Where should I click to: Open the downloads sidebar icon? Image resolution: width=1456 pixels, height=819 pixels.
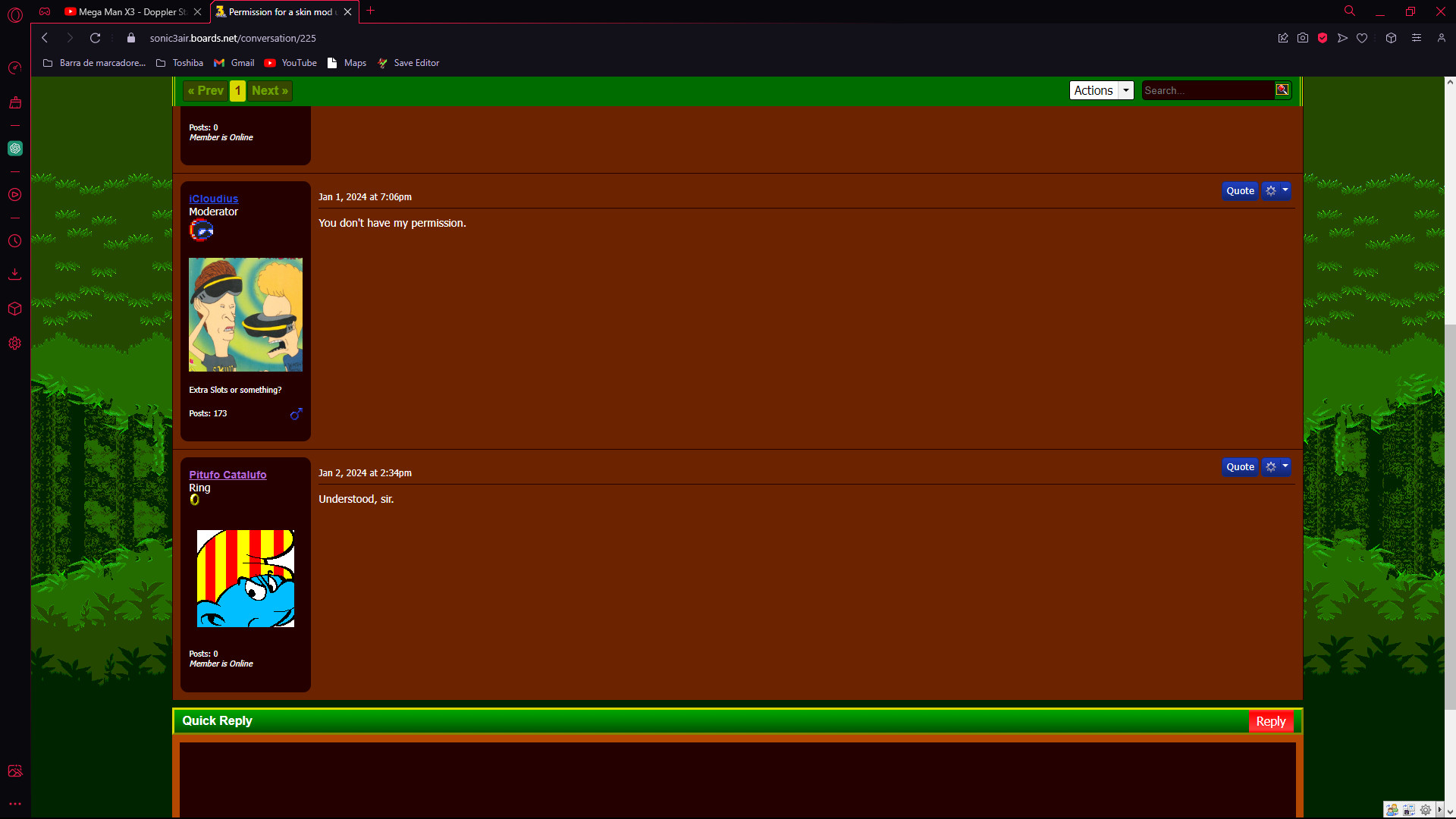15,274
